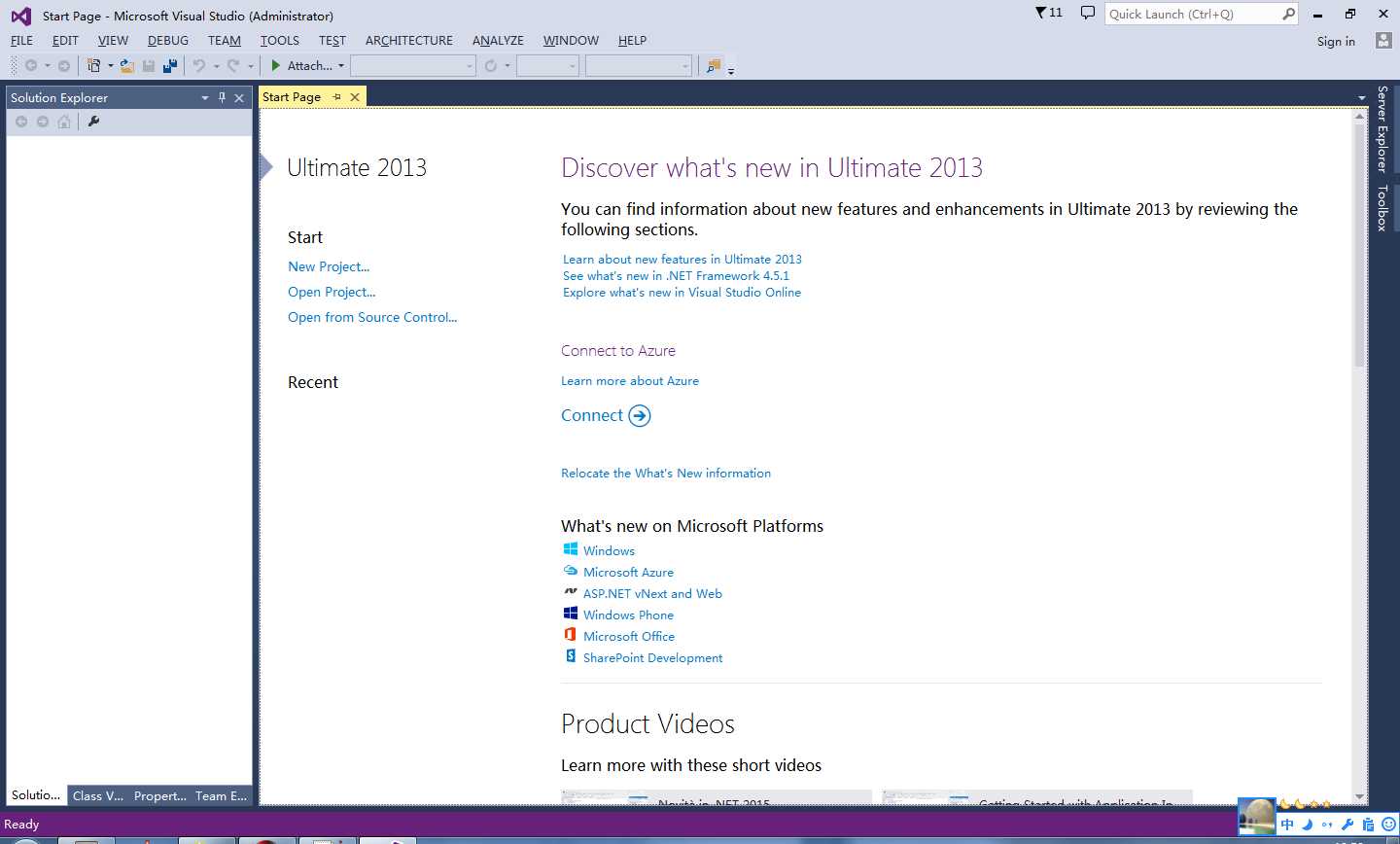Click the input method Chinese mode icon
The height and width of the screenshot is (844, 1400).
1287,825
